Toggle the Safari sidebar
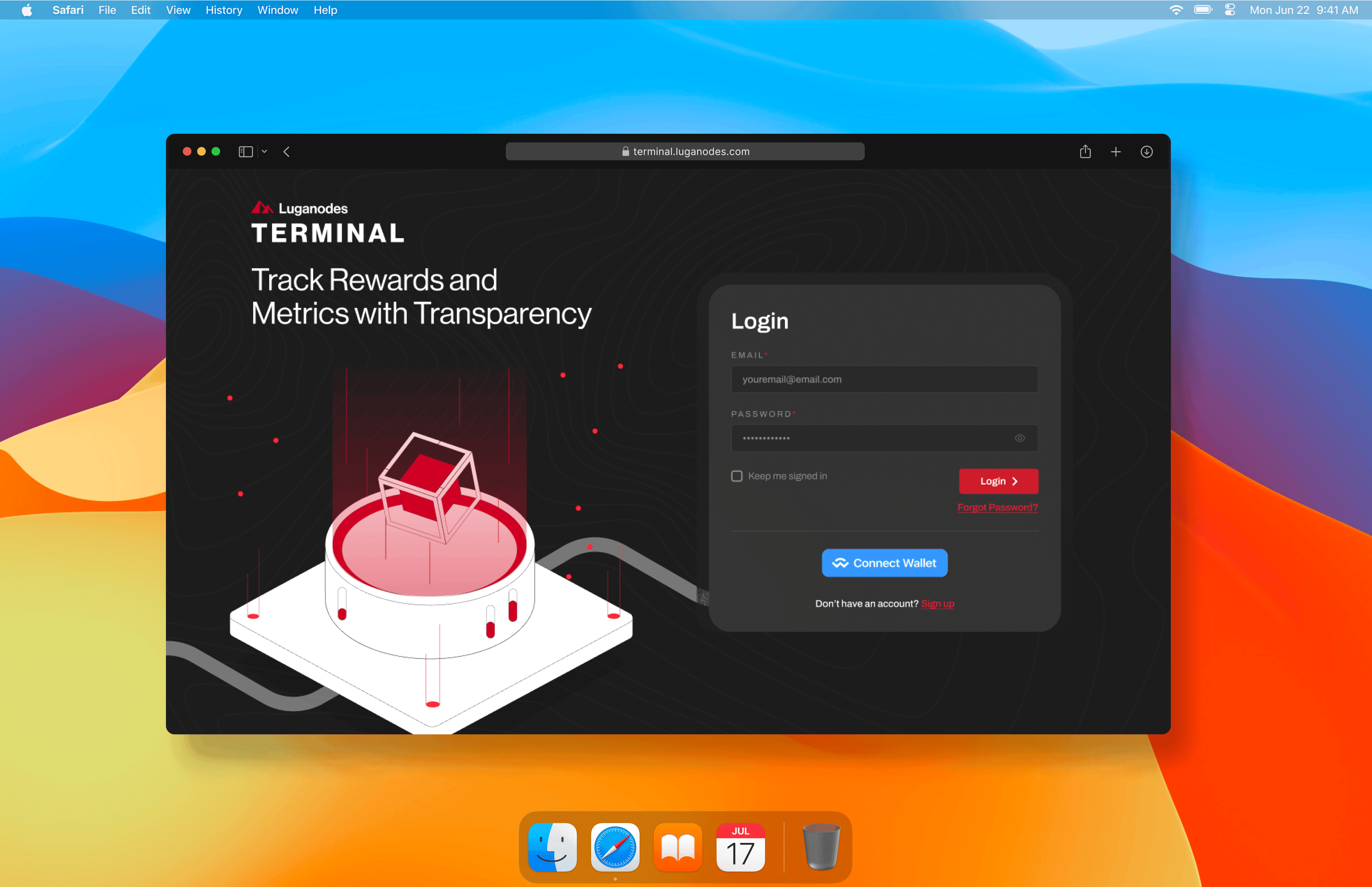Image resolution: width=1372 pixels, height=887 pixels. coord(246,152)
